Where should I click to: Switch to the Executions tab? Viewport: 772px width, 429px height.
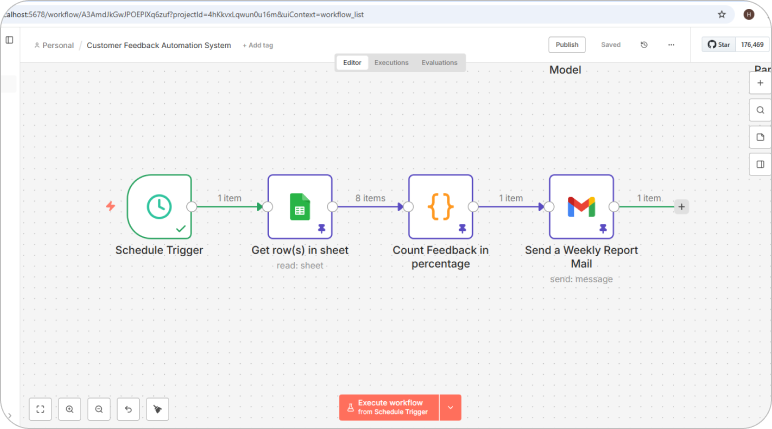[x=391, y=63]
